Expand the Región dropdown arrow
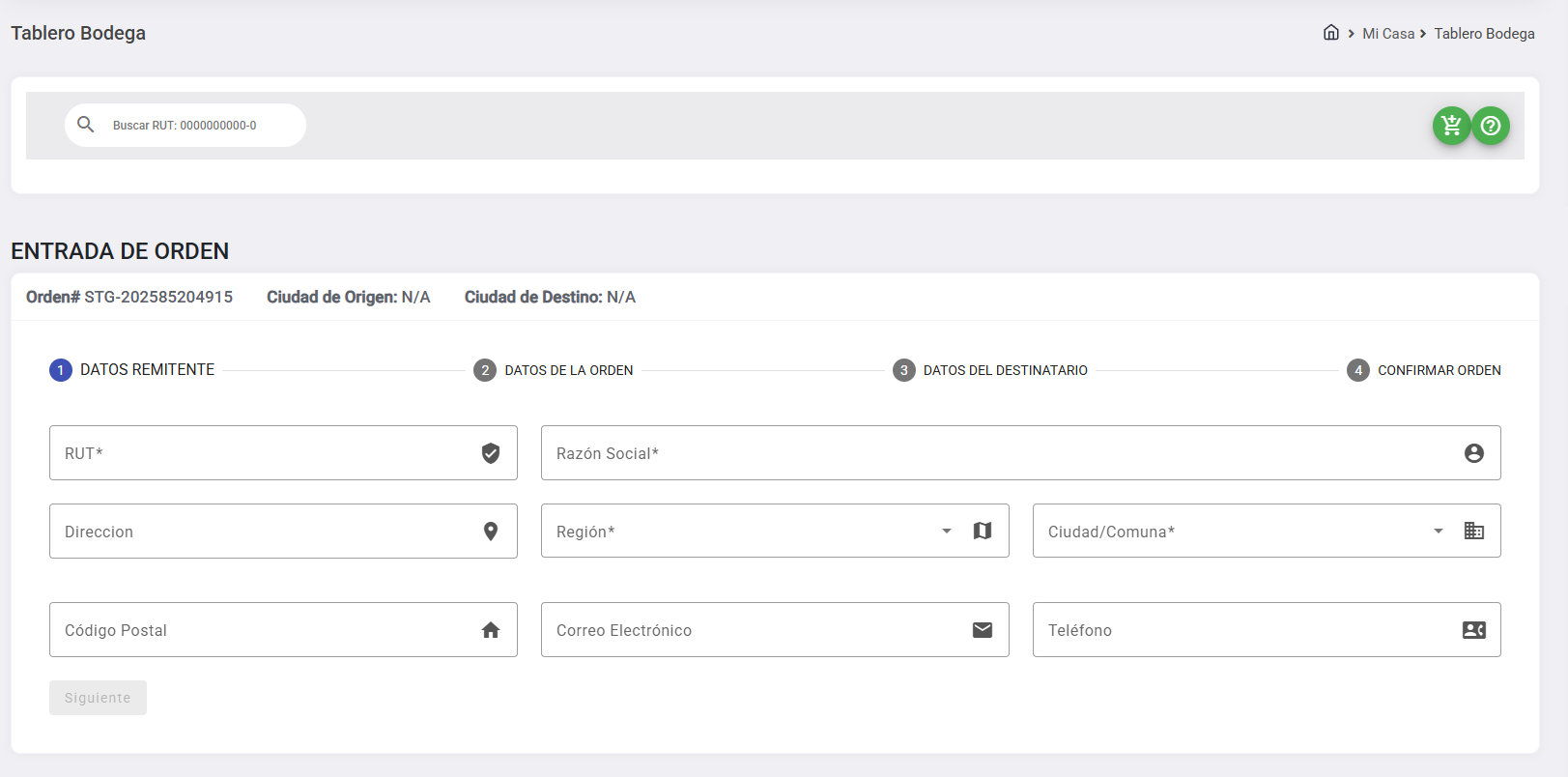 pyautogui.click(x=947, y=531)
